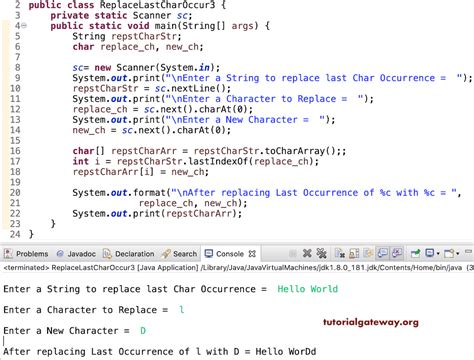Click 'new_ch = sc.next().charAt(0)' on line 14
Screen dimensions: 474x360
coord(149,130)
